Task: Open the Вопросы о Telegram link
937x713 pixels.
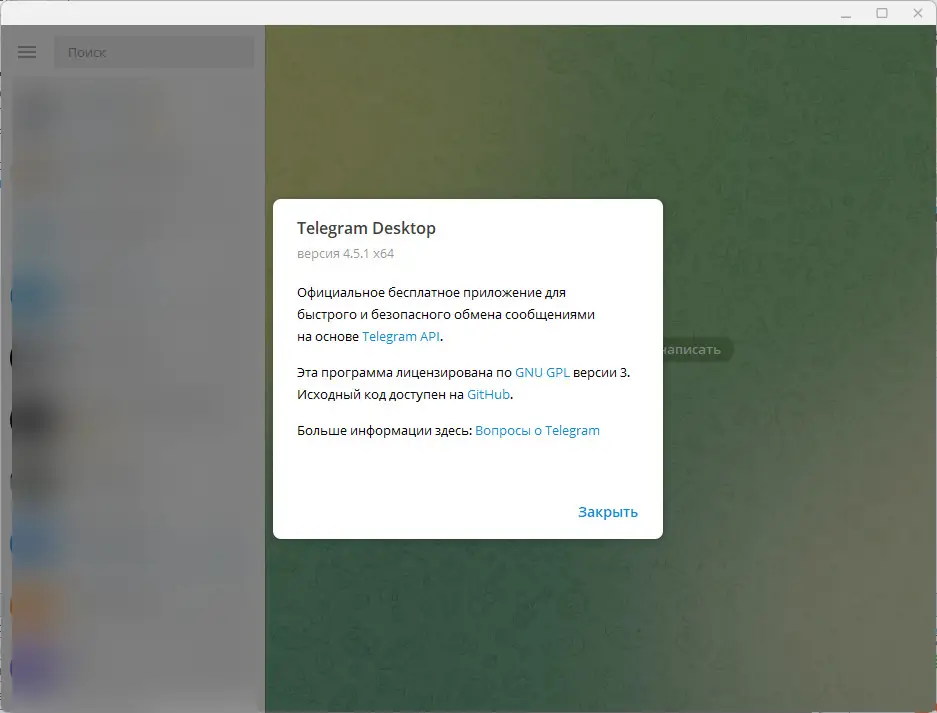Action: click(537, 431)
